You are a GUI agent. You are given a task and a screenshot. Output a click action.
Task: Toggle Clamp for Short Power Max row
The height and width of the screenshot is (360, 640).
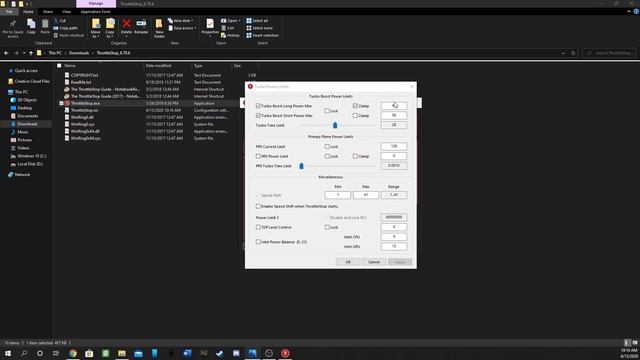[x=355, y=116]
